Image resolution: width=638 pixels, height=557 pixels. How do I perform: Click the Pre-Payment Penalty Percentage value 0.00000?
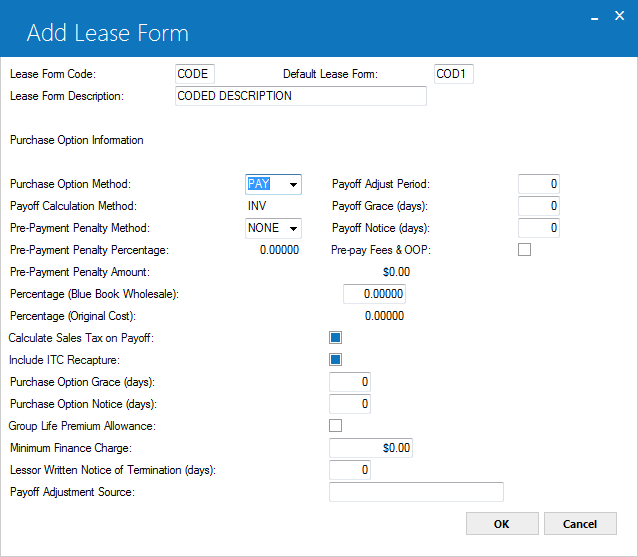279,250
